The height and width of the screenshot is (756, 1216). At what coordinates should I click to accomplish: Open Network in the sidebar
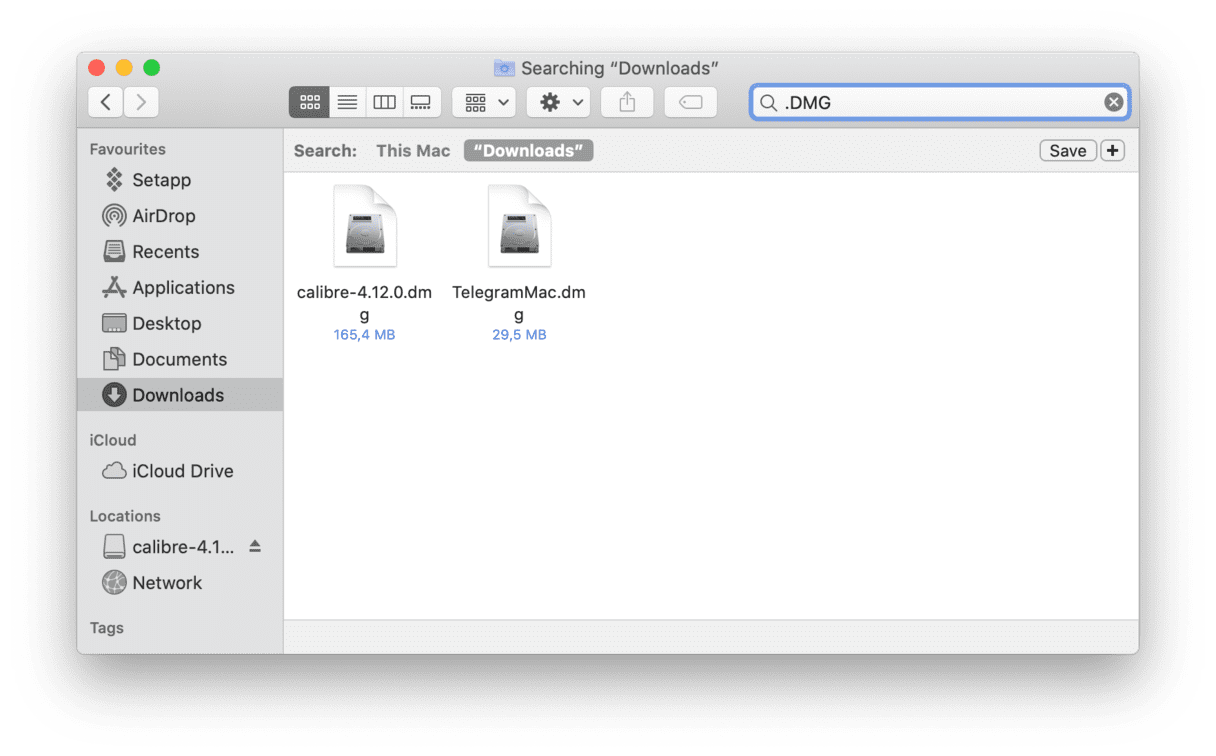[x=180, y=583]
